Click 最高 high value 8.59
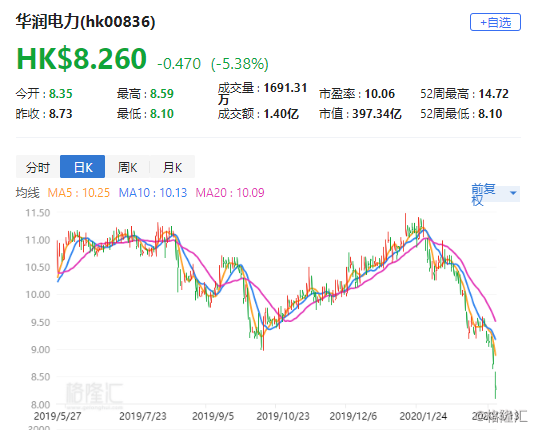The height and width of the screenshot is (430, 535). (x=162, y=94)
